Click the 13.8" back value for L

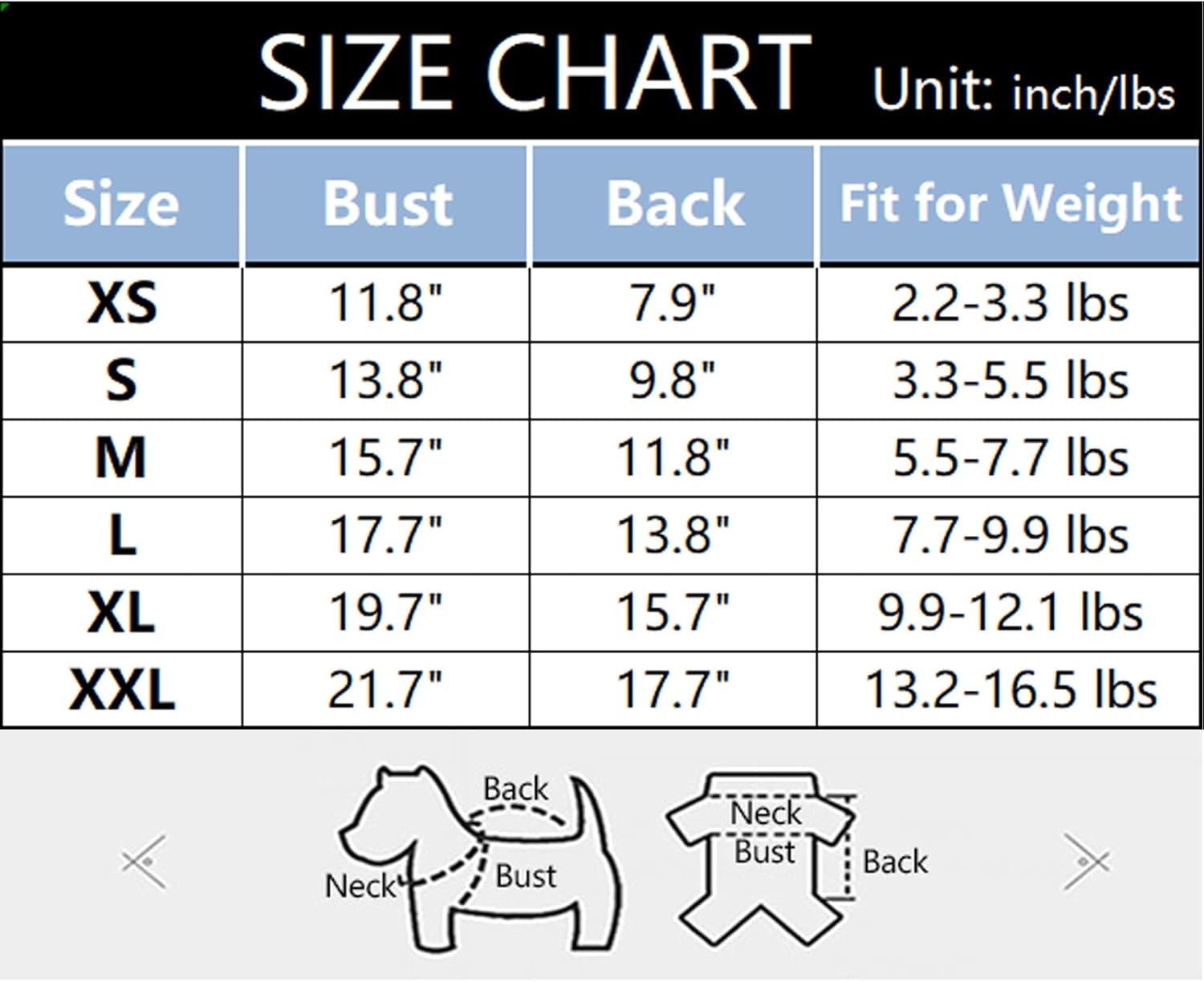673,535
